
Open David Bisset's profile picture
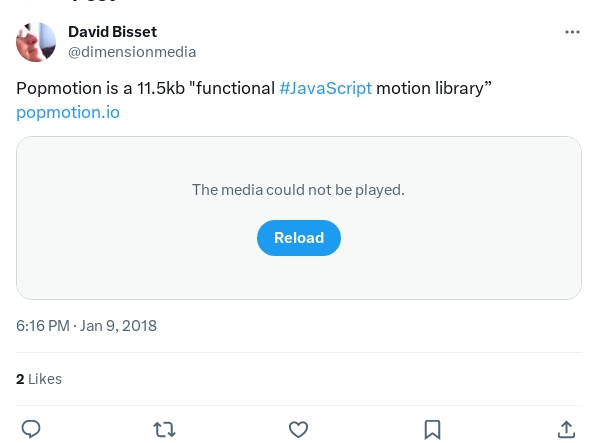36,42
